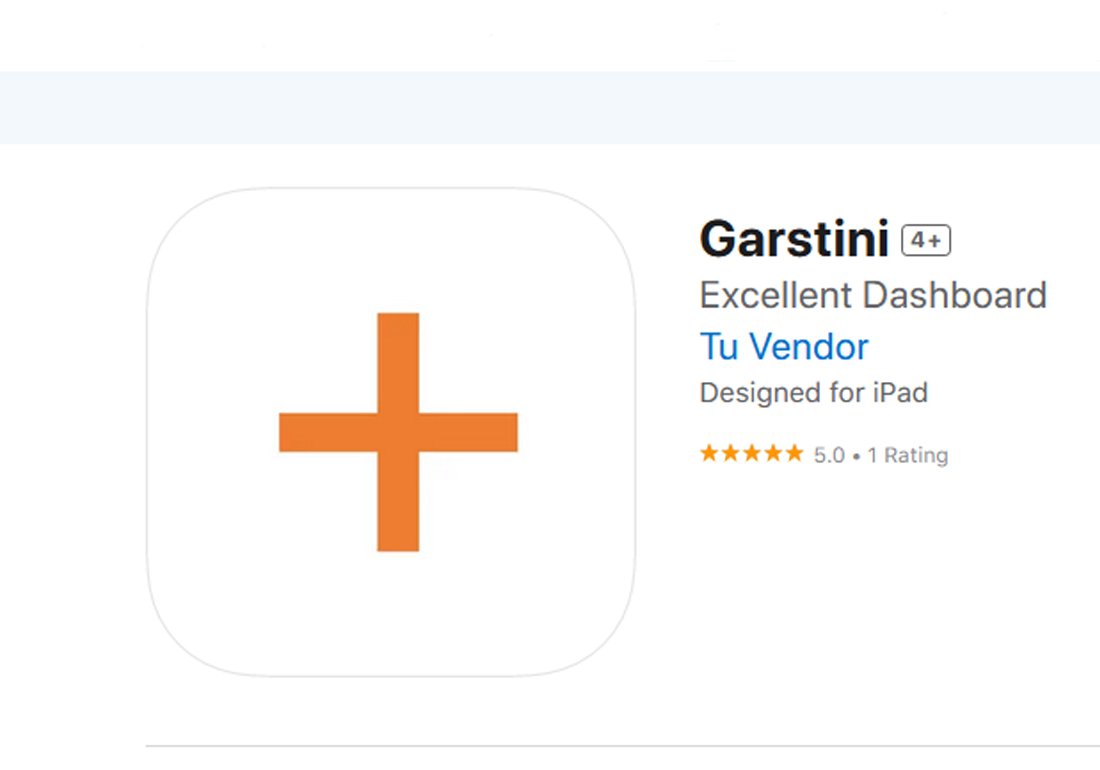Click the left arm of the orange plus
Image resolution: width=1100 pixels, height=770 pixels.
coord(328,432)
